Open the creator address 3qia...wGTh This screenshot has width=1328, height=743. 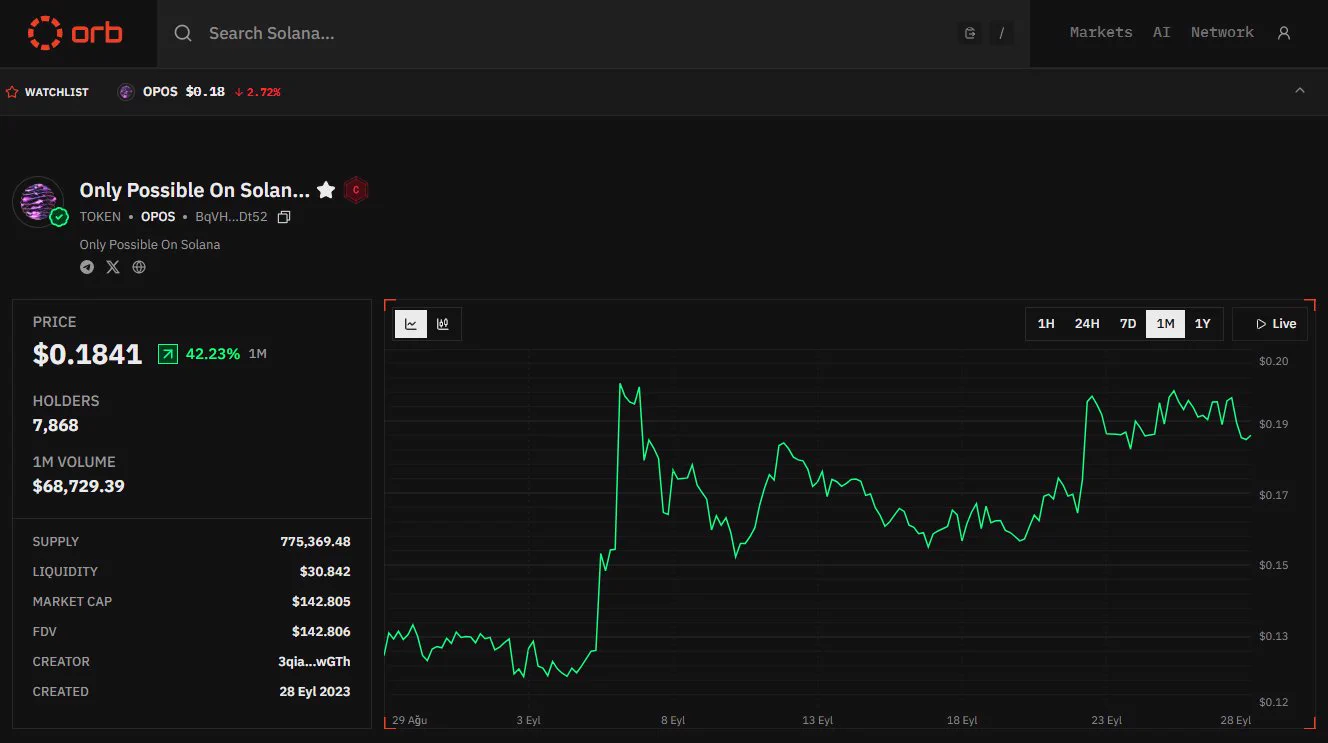[314, 662]
